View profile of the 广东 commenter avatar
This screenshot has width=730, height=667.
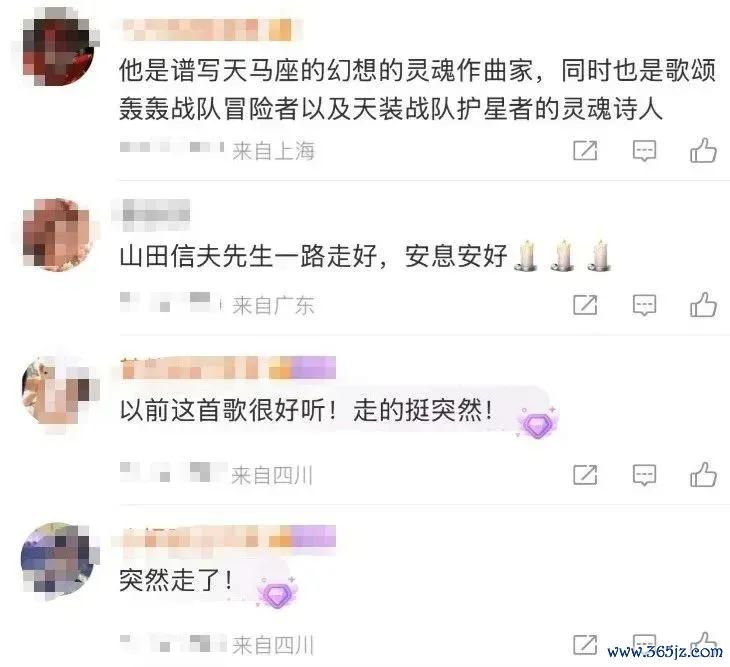58,234
